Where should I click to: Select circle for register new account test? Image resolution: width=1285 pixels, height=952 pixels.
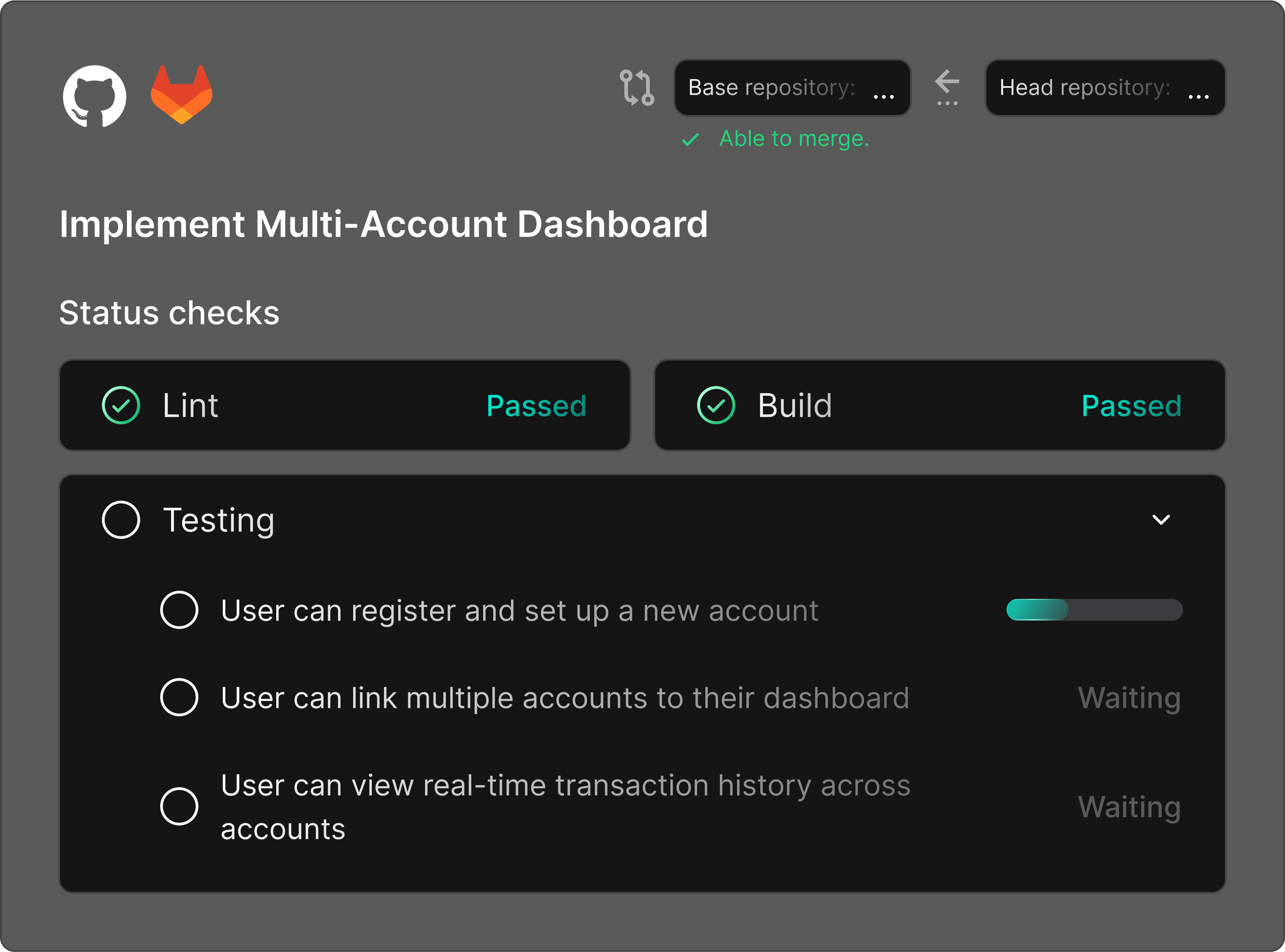(x=179, y=610)
